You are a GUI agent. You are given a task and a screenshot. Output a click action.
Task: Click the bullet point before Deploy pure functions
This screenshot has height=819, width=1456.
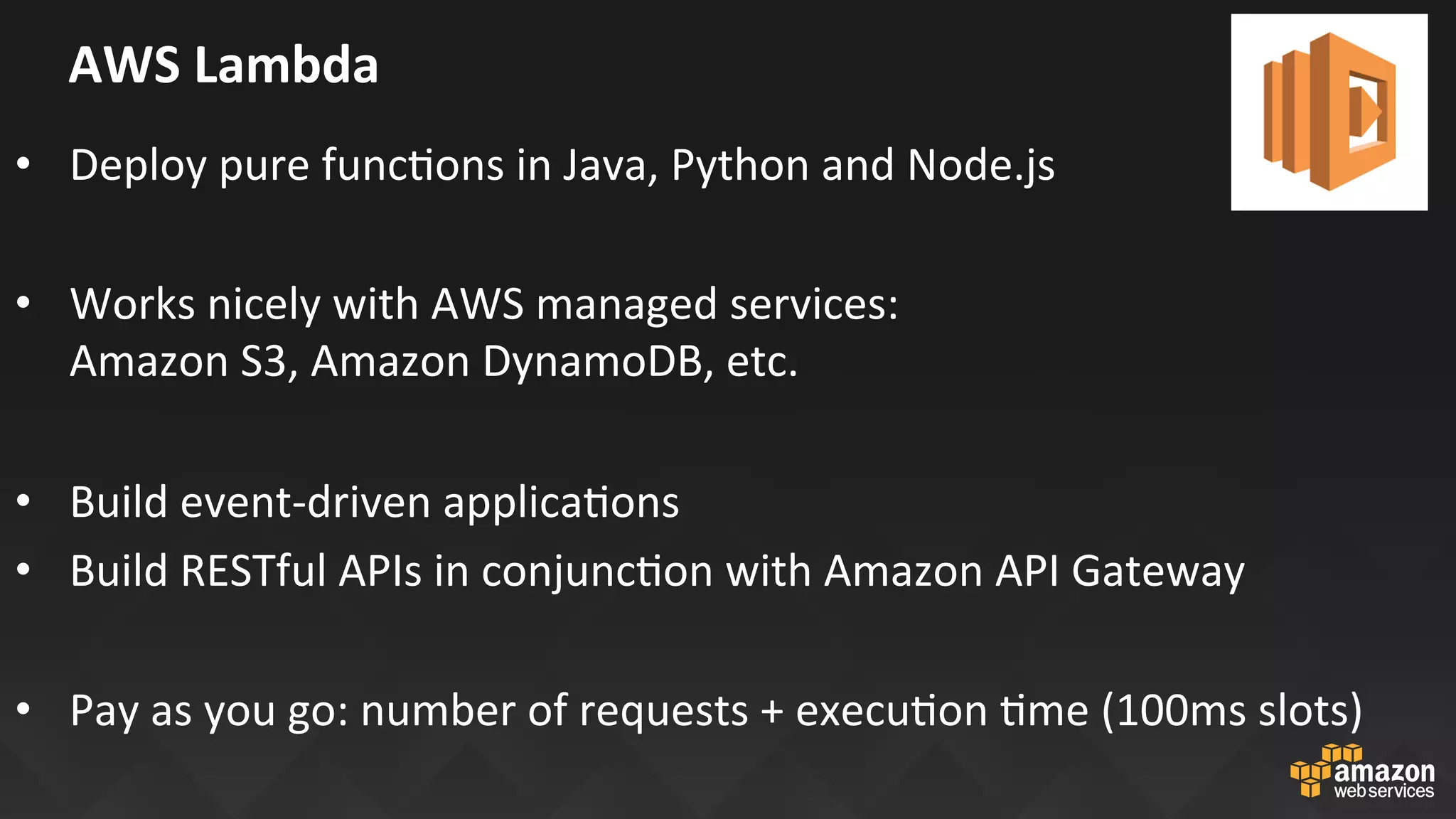[x=23, y=164]
